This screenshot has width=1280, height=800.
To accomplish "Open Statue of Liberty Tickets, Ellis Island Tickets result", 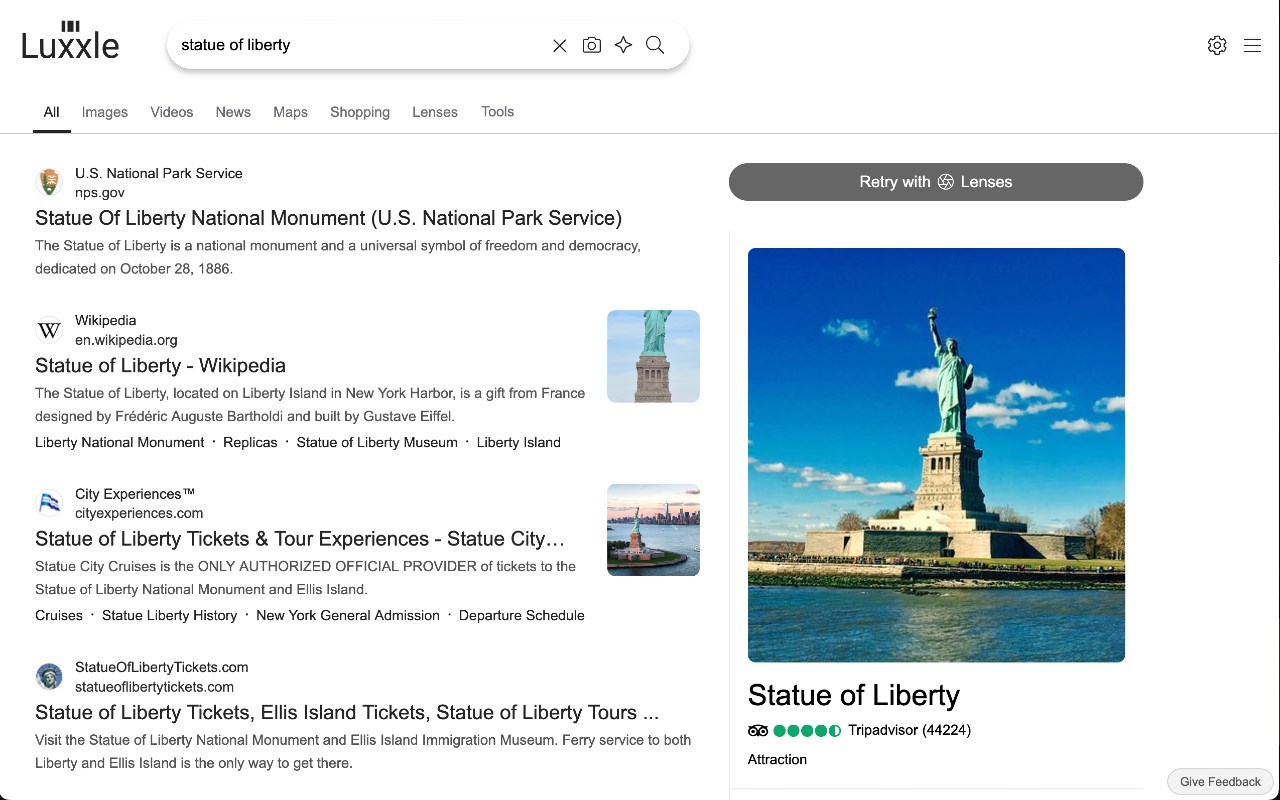I will [347, 713].
